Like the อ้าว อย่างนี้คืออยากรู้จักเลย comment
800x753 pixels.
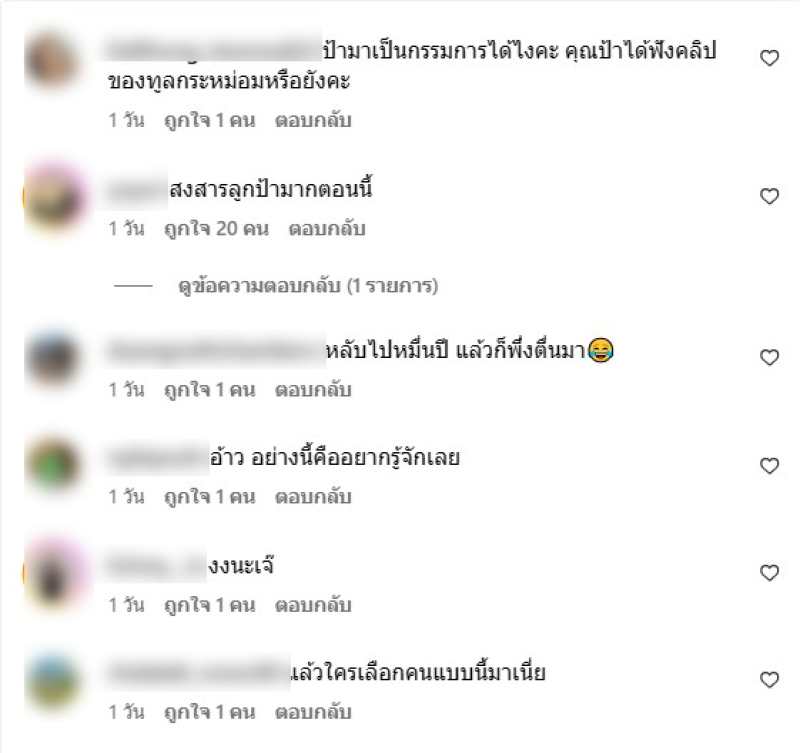point(769,466)
